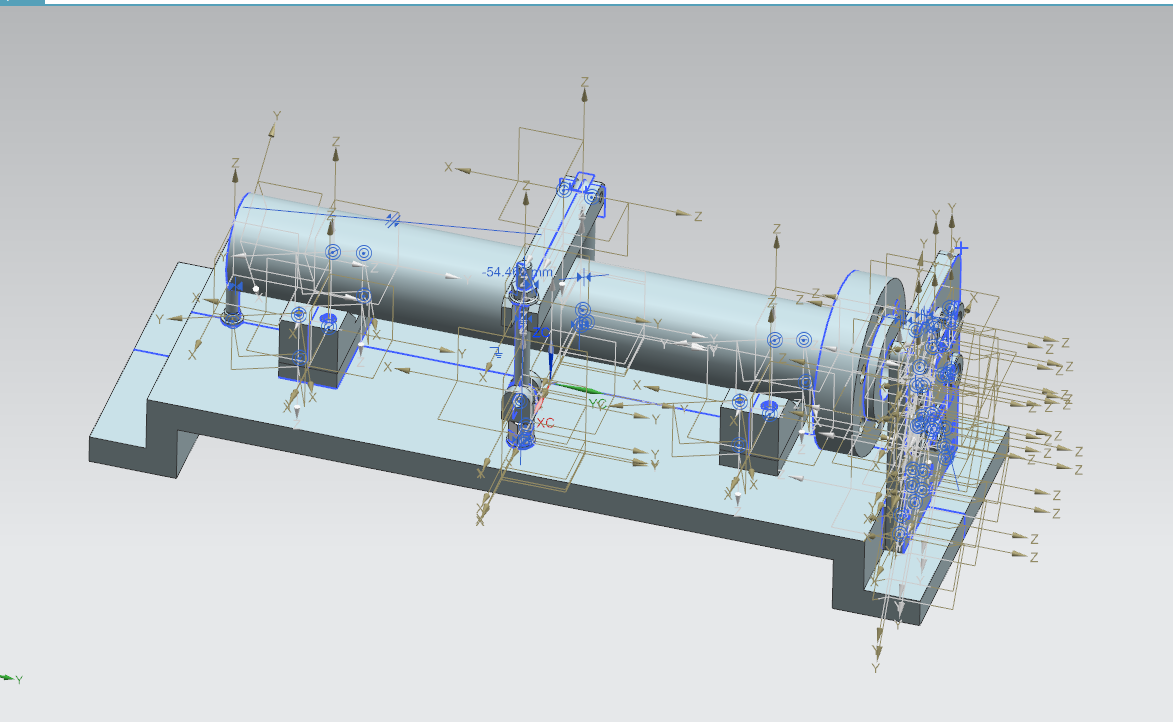The height and width of the screenshot is (722, 1173).
Task: Select the vertical rod below the clamp bar
Action: [522, 352]
